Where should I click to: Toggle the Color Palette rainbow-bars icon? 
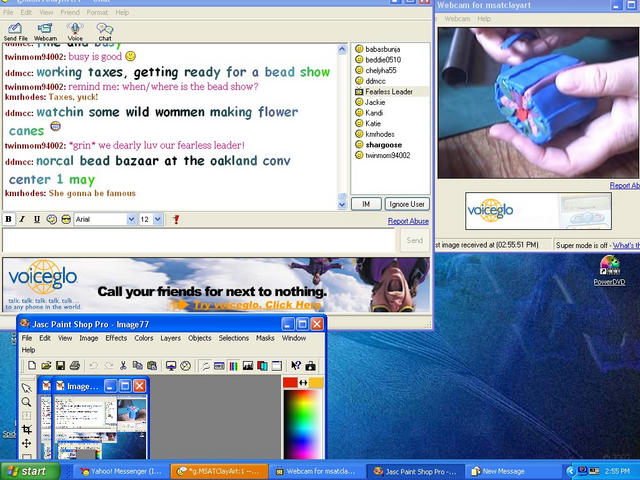pos(233,366)
